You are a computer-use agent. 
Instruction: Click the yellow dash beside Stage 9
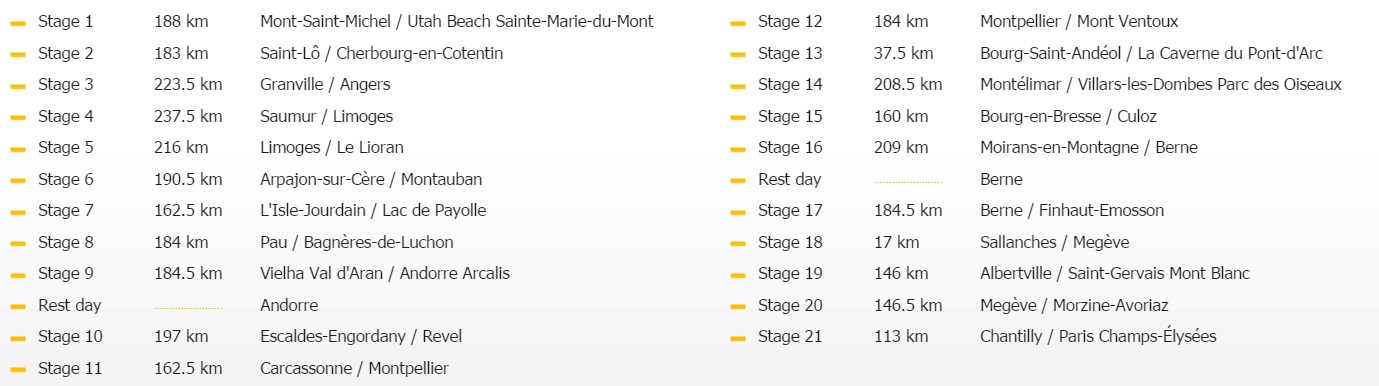[x=18, y=274]
